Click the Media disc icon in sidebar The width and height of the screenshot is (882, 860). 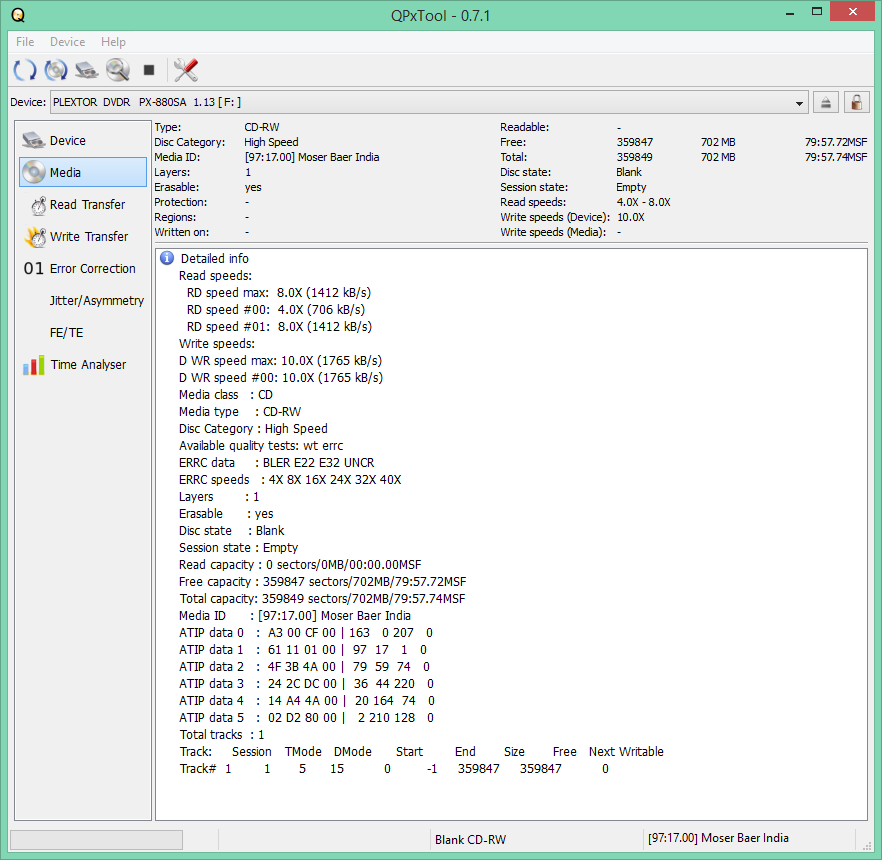pyautogui.click(x=34, y=172)
